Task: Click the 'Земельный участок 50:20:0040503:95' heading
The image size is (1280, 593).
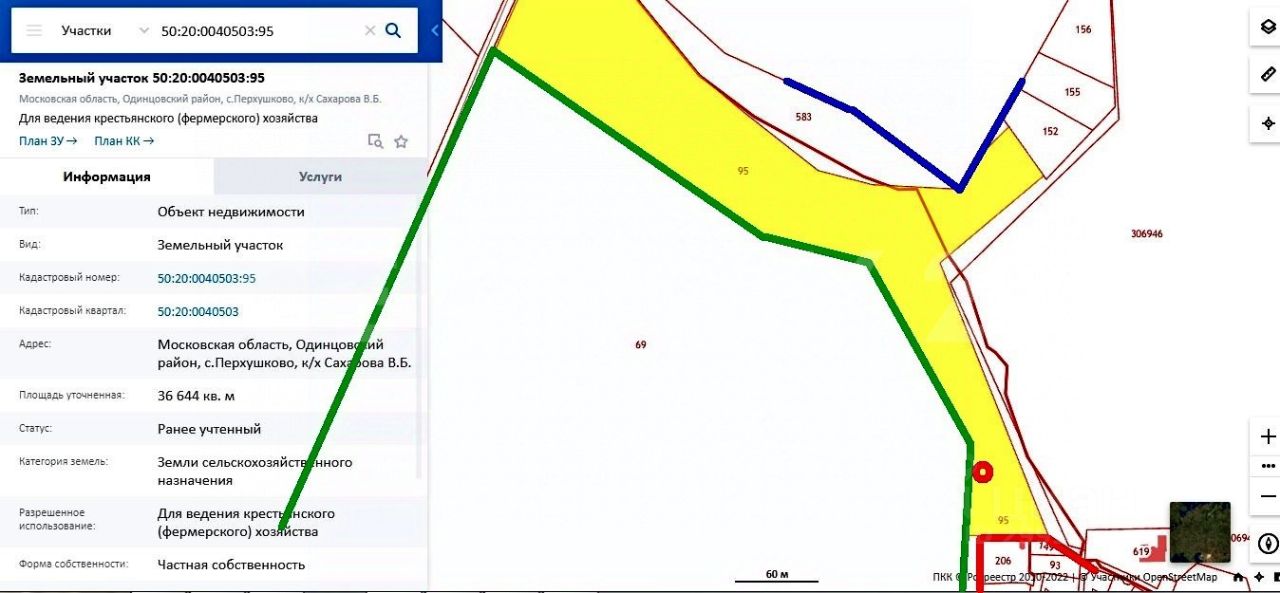Action: point(142,78)
